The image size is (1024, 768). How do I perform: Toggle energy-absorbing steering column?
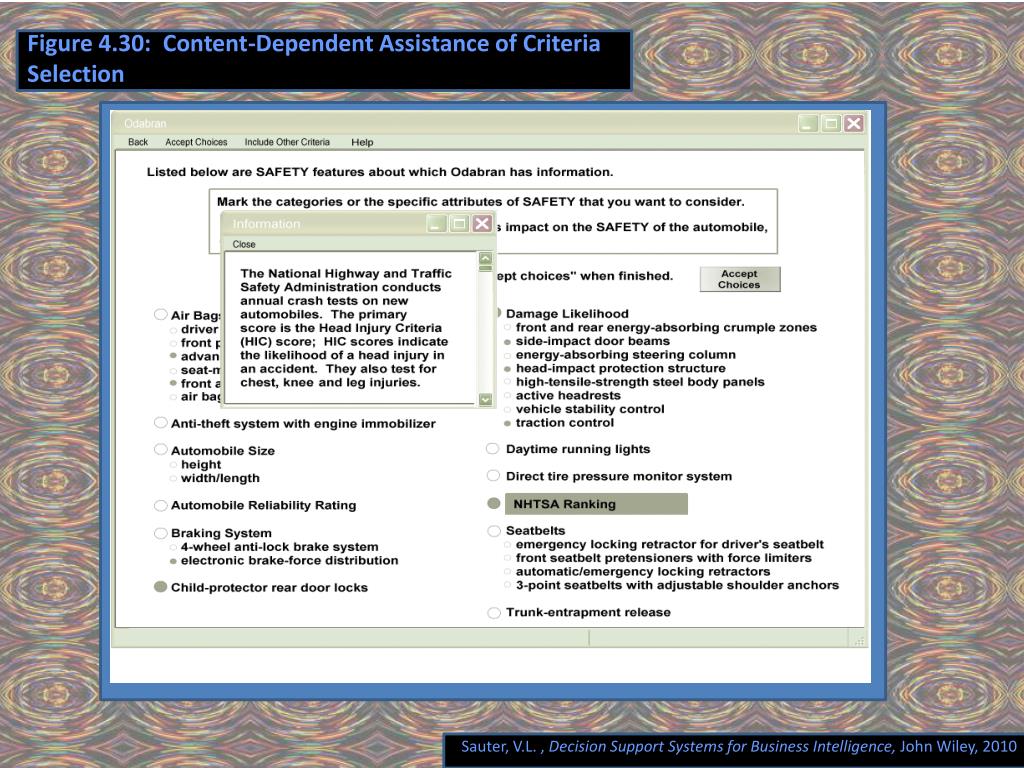click(507, 355)
